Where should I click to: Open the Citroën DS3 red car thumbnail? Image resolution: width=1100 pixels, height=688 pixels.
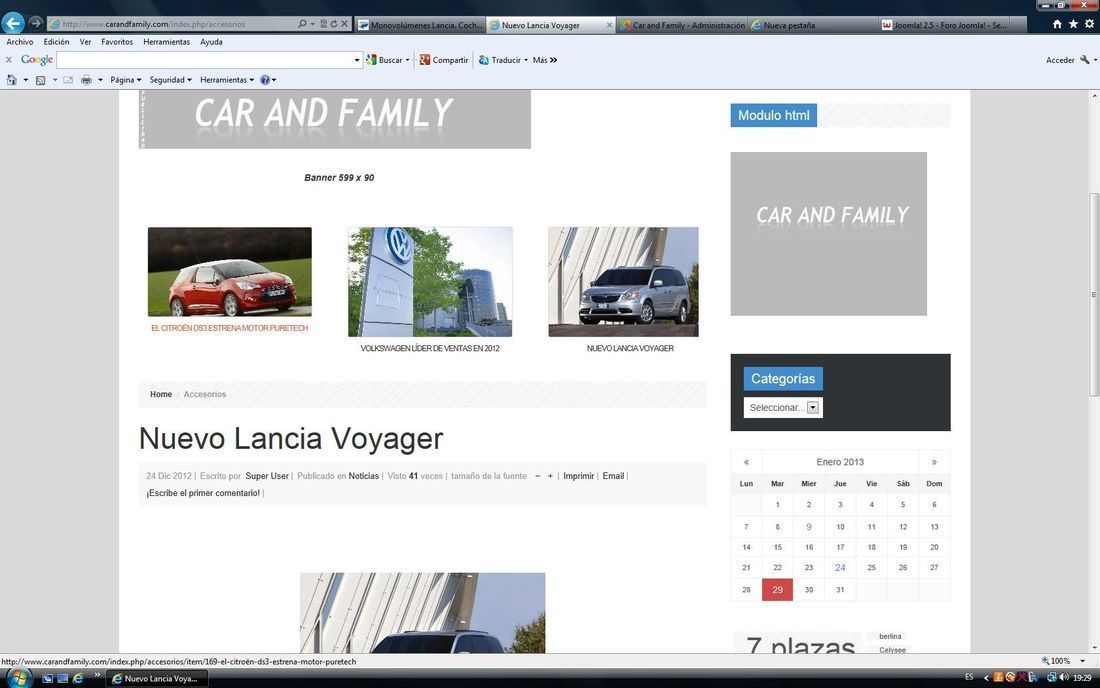[x=229, y=271]
